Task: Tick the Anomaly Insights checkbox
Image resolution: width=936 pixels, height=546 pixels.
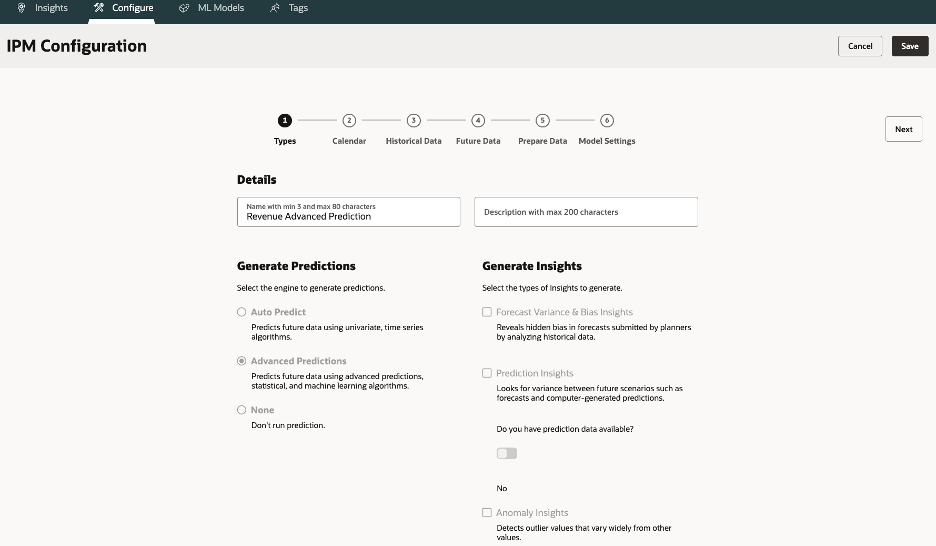Action: [487, 513]
